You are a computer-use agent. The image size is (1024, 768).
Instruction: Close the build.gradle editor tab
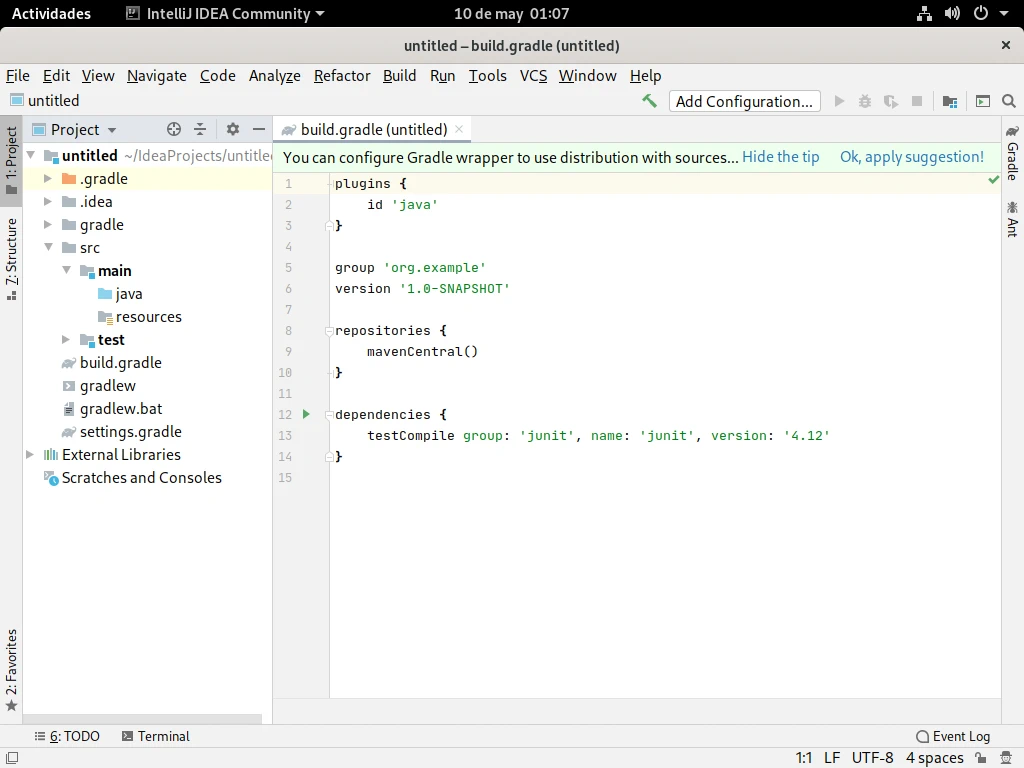click(x=459, y=129)
